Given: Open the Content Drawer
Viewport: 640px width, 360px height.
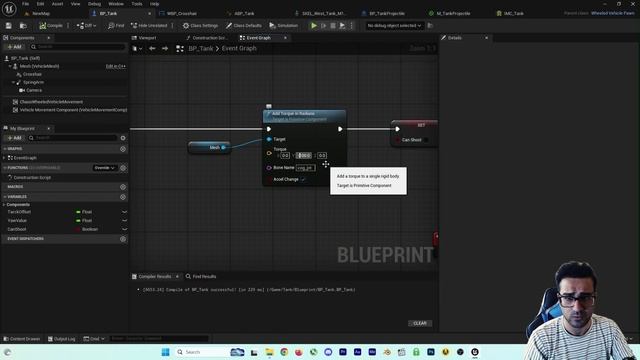Looking at the screenshot, I should [x=22, y=339].
